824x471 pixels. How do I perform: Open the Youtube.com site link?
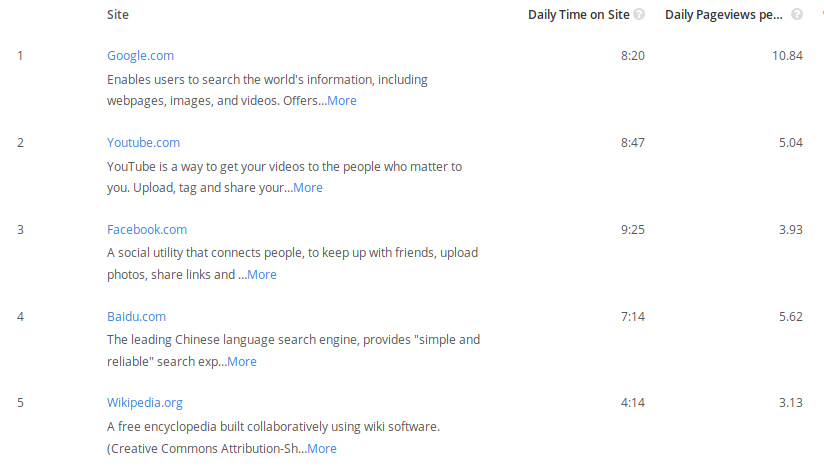(x=143, y=142)
